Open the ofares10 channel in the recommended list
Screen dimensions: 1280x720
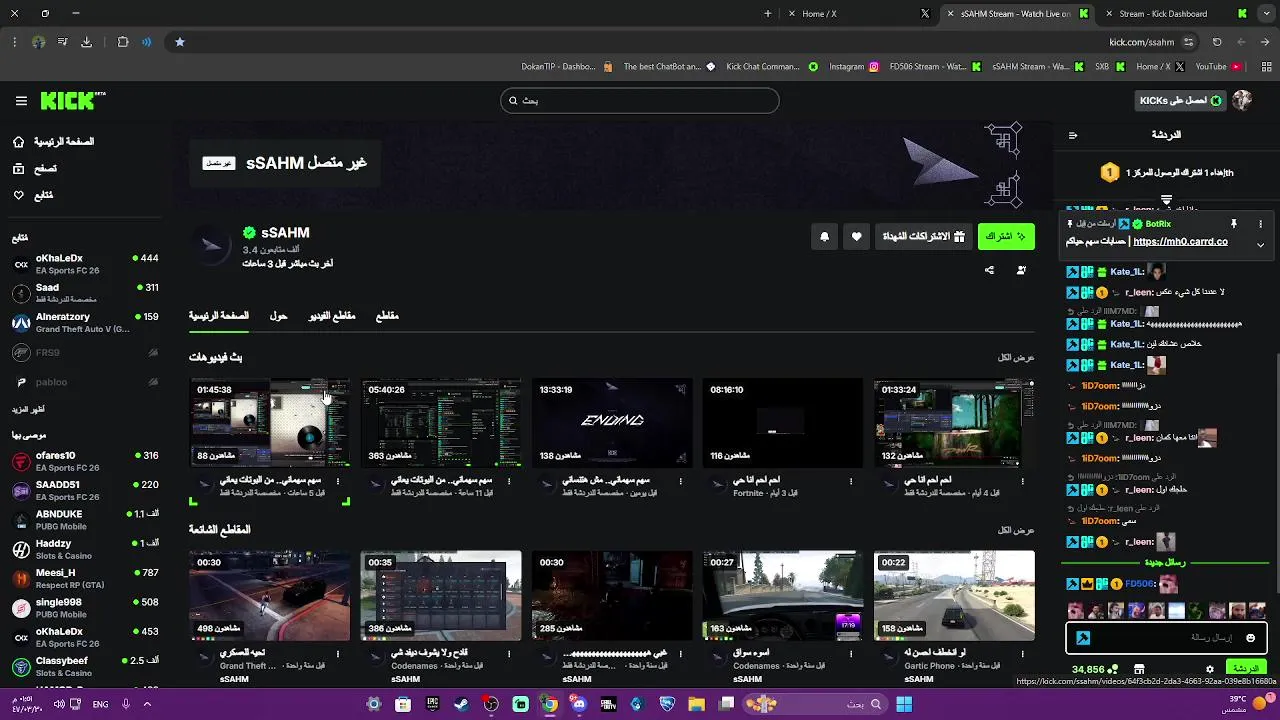[x=84, y=461]
